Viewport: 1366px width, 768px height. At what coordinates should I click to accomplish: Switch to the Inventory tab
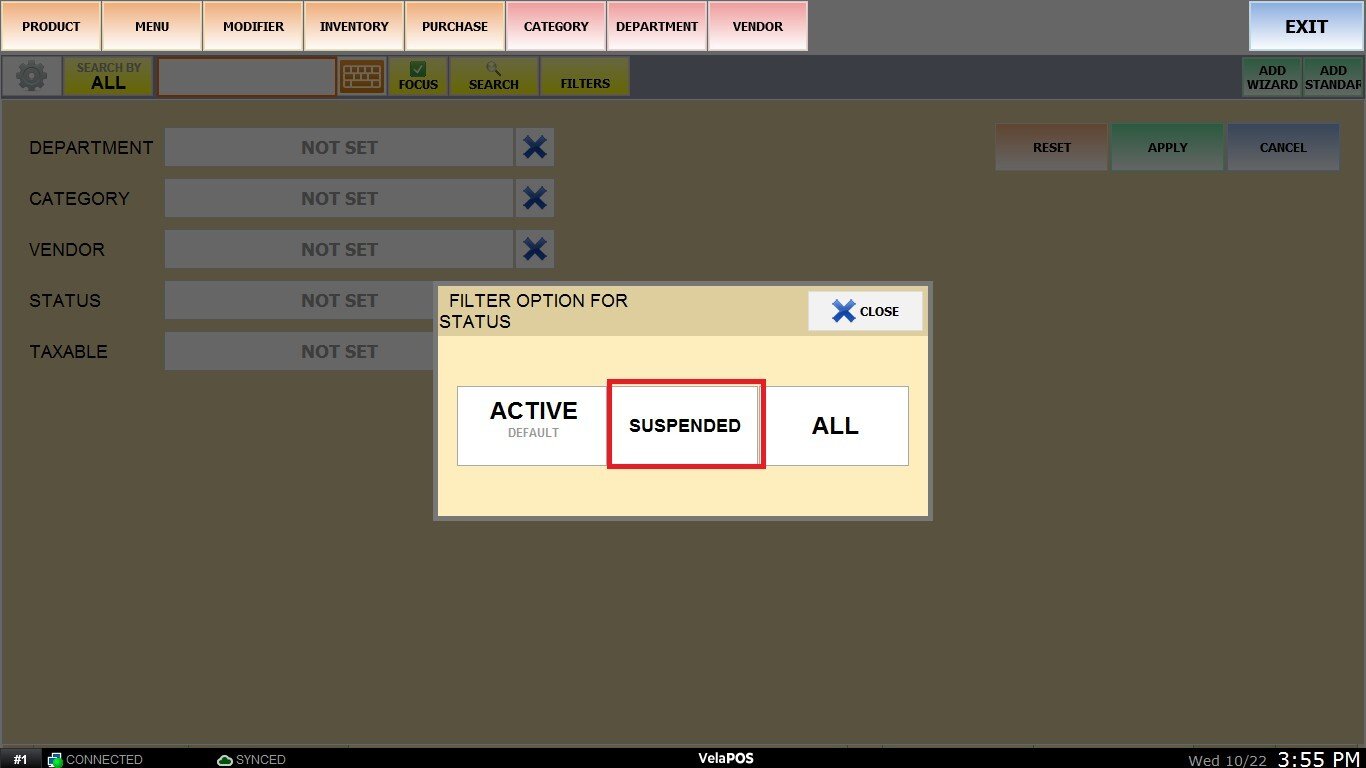pyautogui.click(x=354, y=26)
